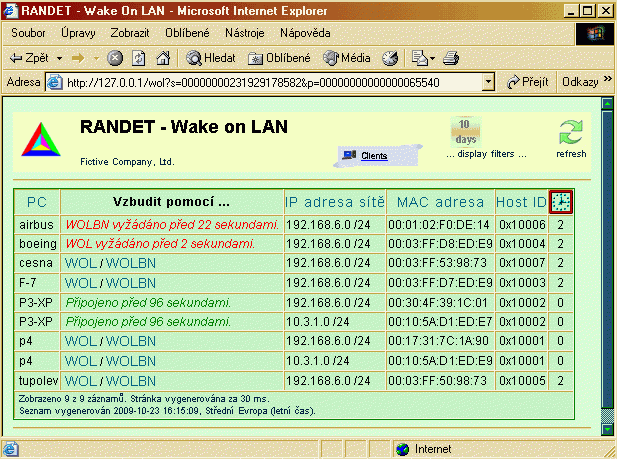The height and width of the screenshot is (459, 617).
Task: Open the Média toolbar button
Action: click(x=347, y=58)
